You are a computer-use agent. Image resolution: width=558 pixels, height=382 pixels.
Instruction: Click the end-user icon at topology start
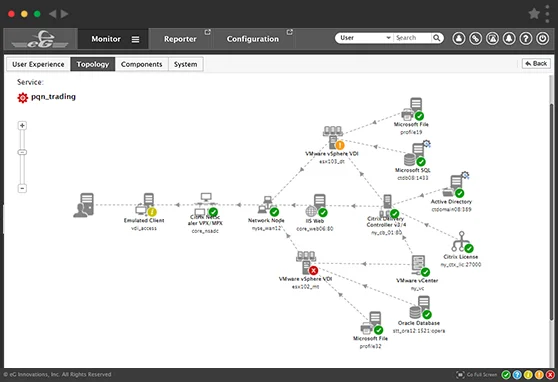(84, 205)
